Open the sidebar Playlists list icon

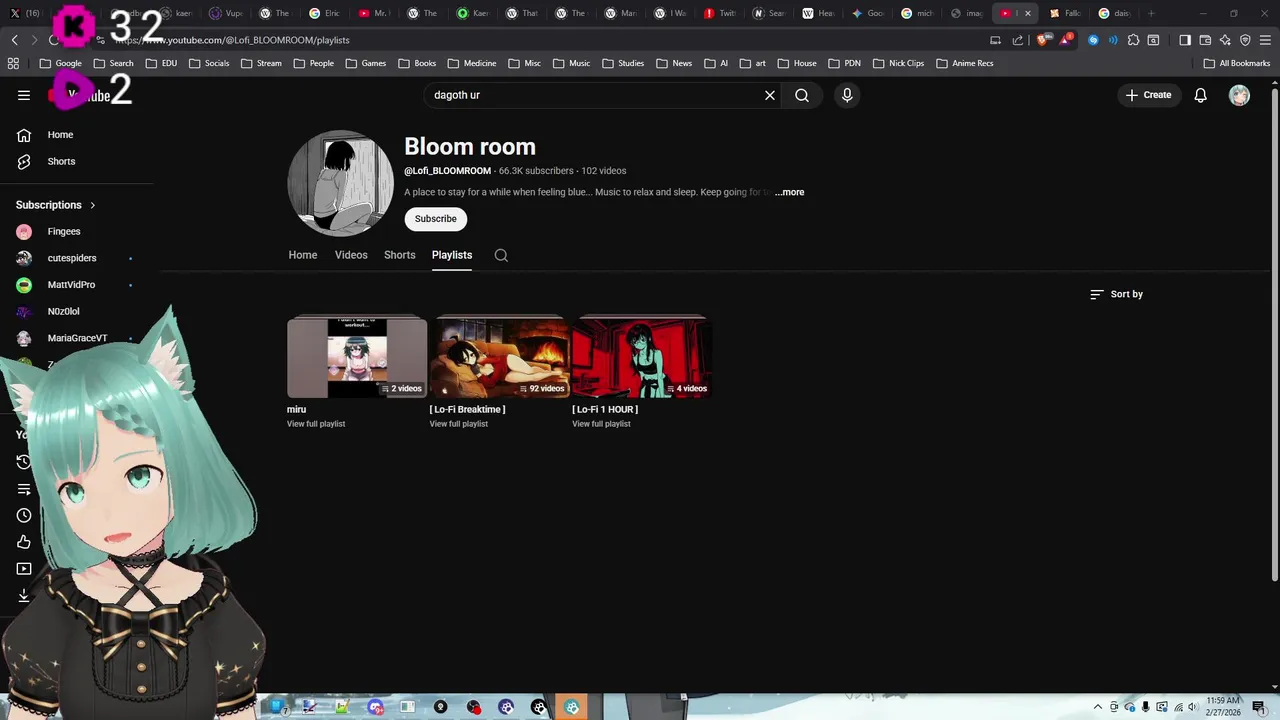[24, 489]
